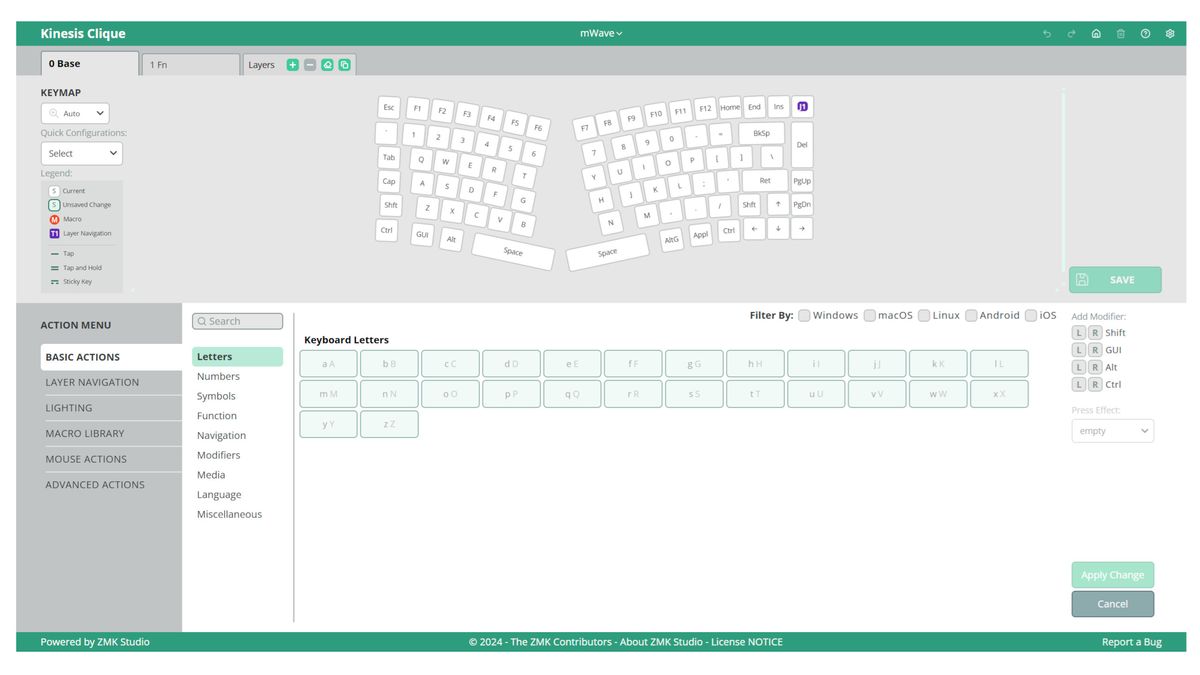Toggle the left Shift modifier

click(x=1079, y=333)
